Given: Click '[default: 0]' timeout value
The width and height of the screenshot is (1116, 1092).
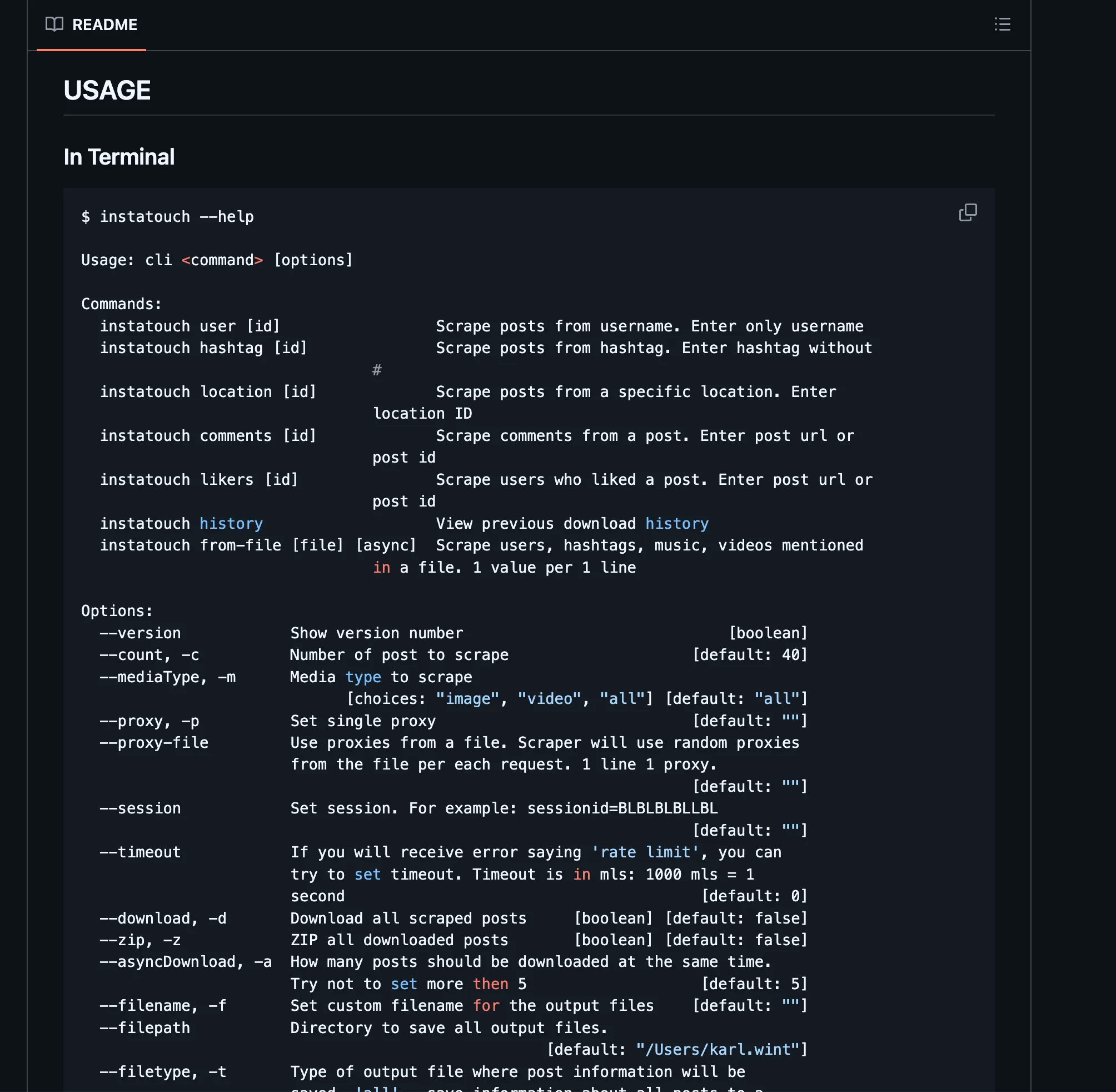Looking at the screenshot, I should (755, 896).
